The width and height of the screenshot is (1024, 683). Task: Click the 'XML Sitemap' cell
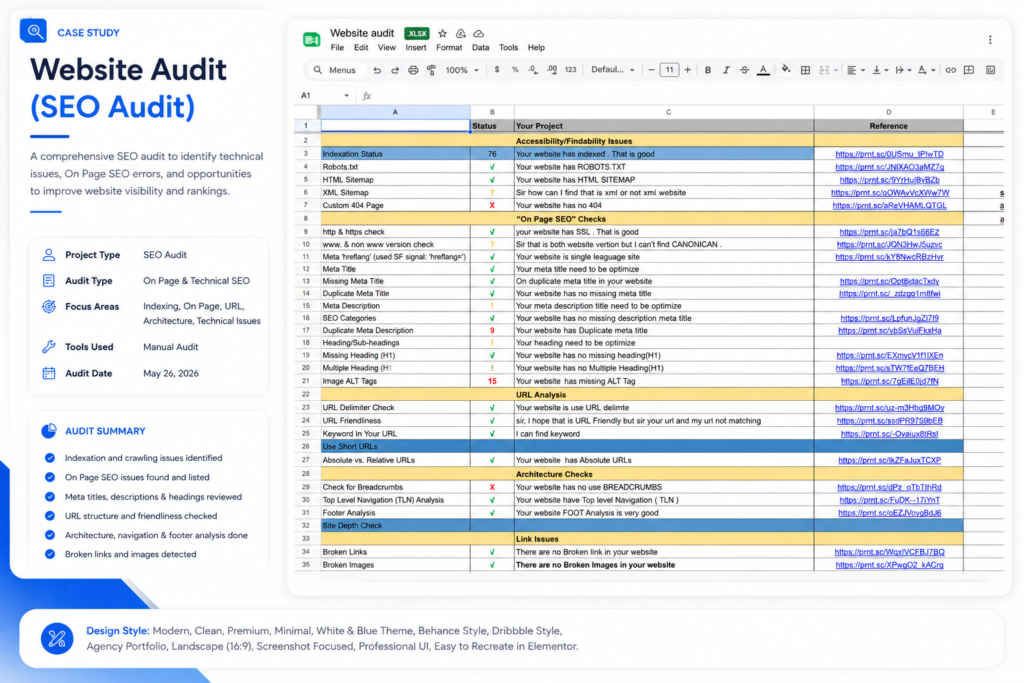(x=395, y=193)
